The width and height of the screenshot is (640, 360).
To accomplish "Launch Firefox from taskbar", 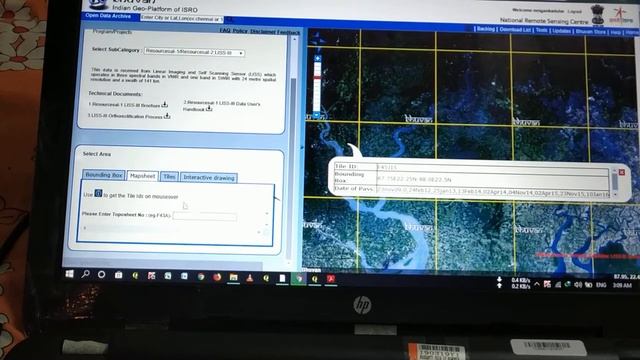I will [217, 277].
